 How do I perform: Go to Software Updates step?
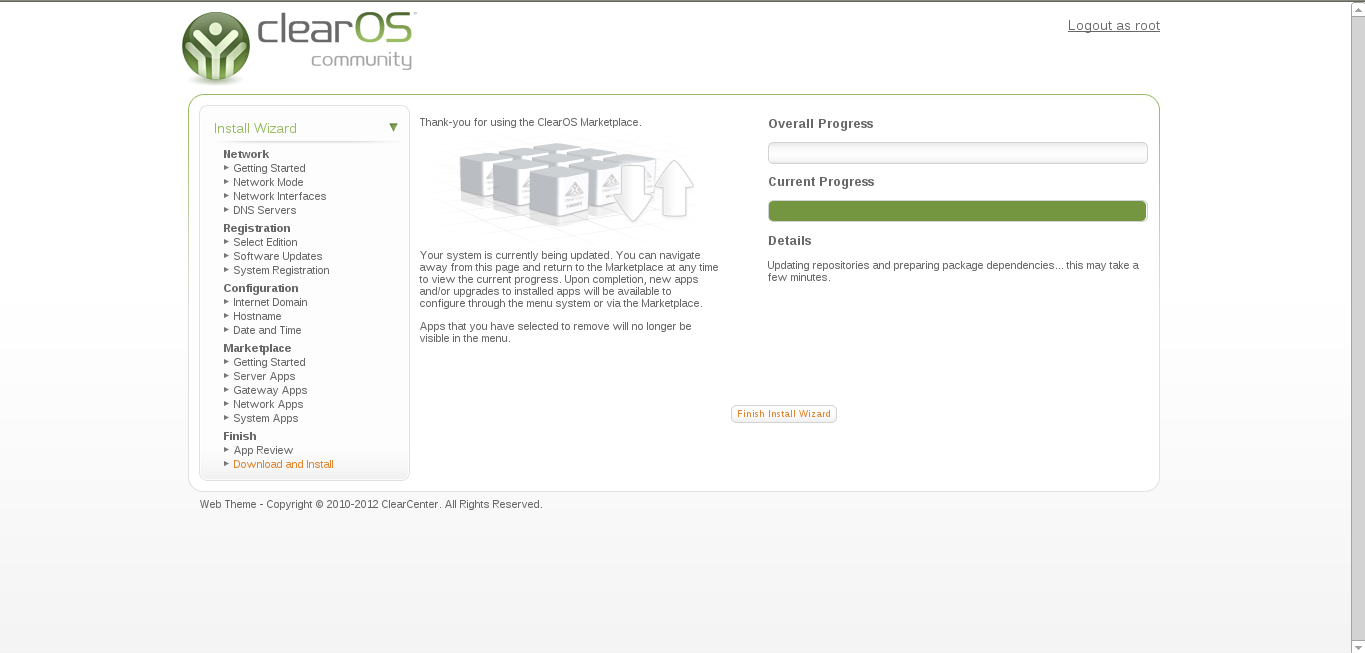click(277, 256)
